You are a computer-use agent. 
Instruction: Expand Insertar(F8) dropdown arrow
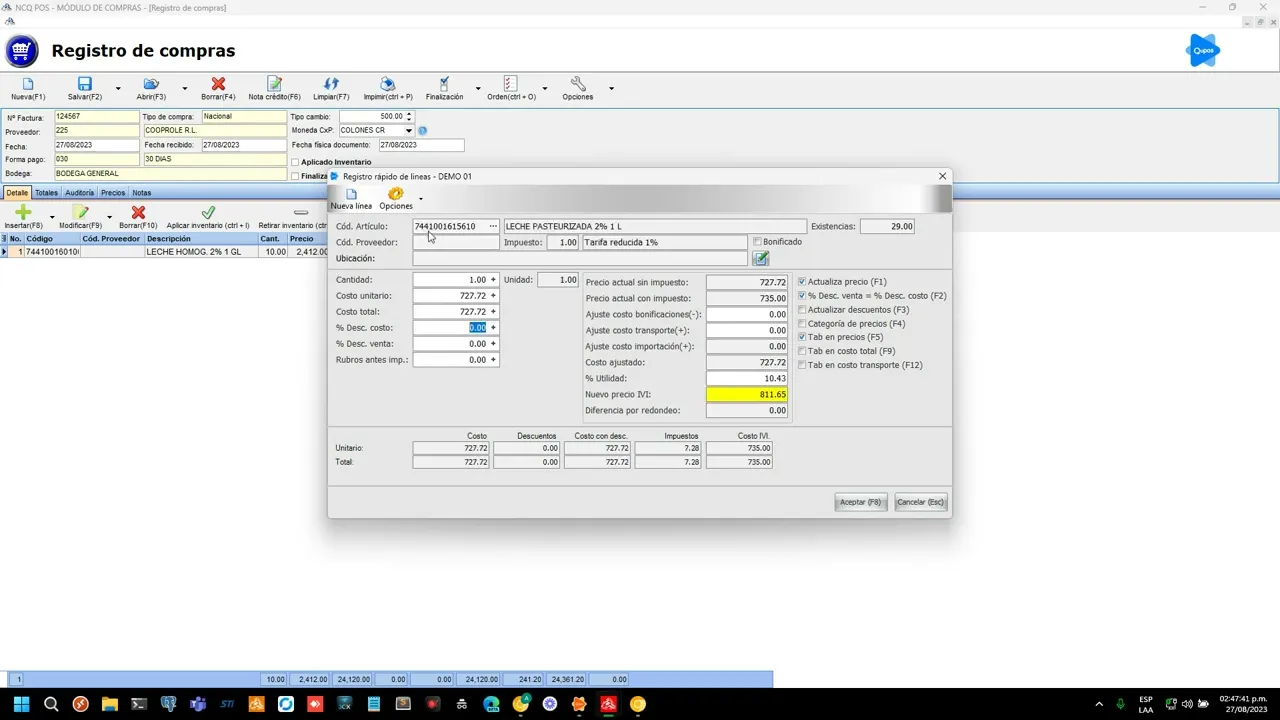point(52,217)
